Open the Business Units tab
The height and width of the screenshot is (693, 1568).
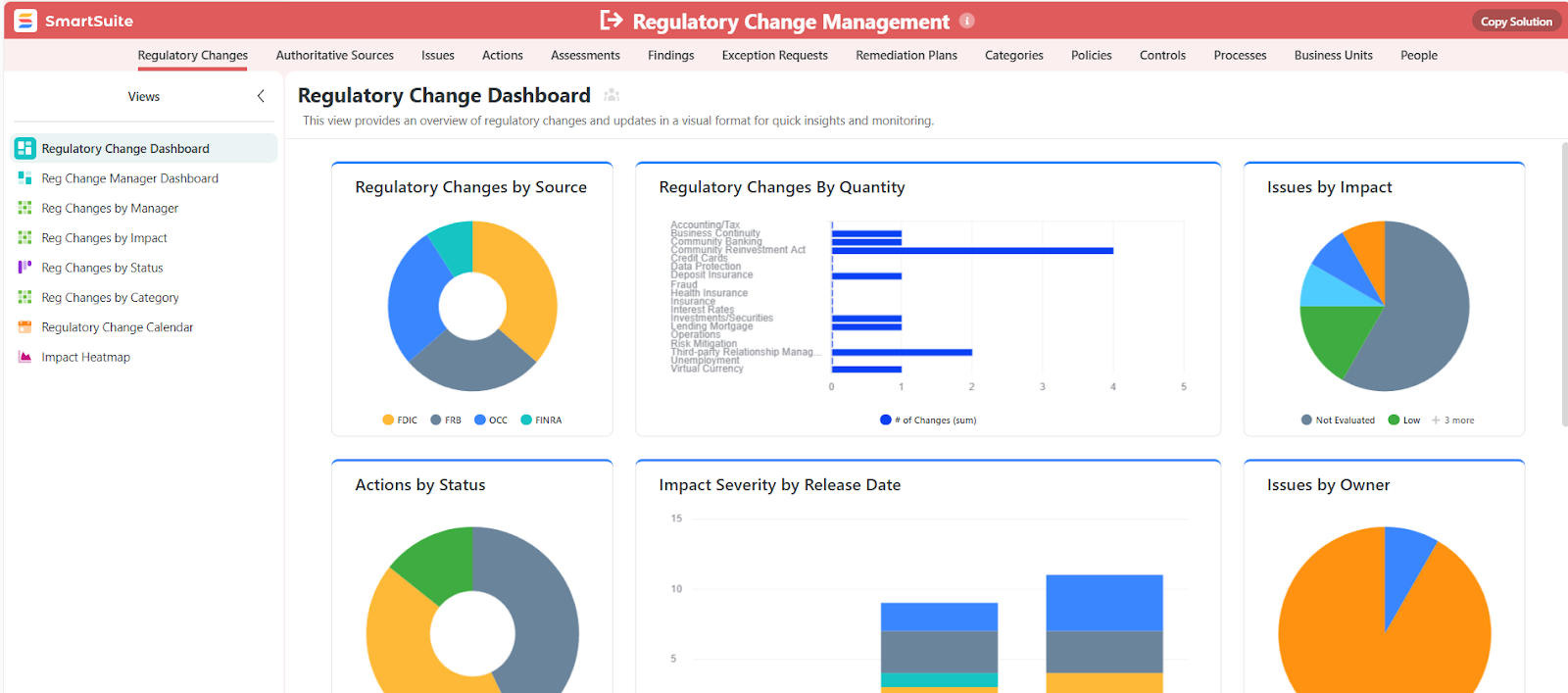pos(1333,55)
